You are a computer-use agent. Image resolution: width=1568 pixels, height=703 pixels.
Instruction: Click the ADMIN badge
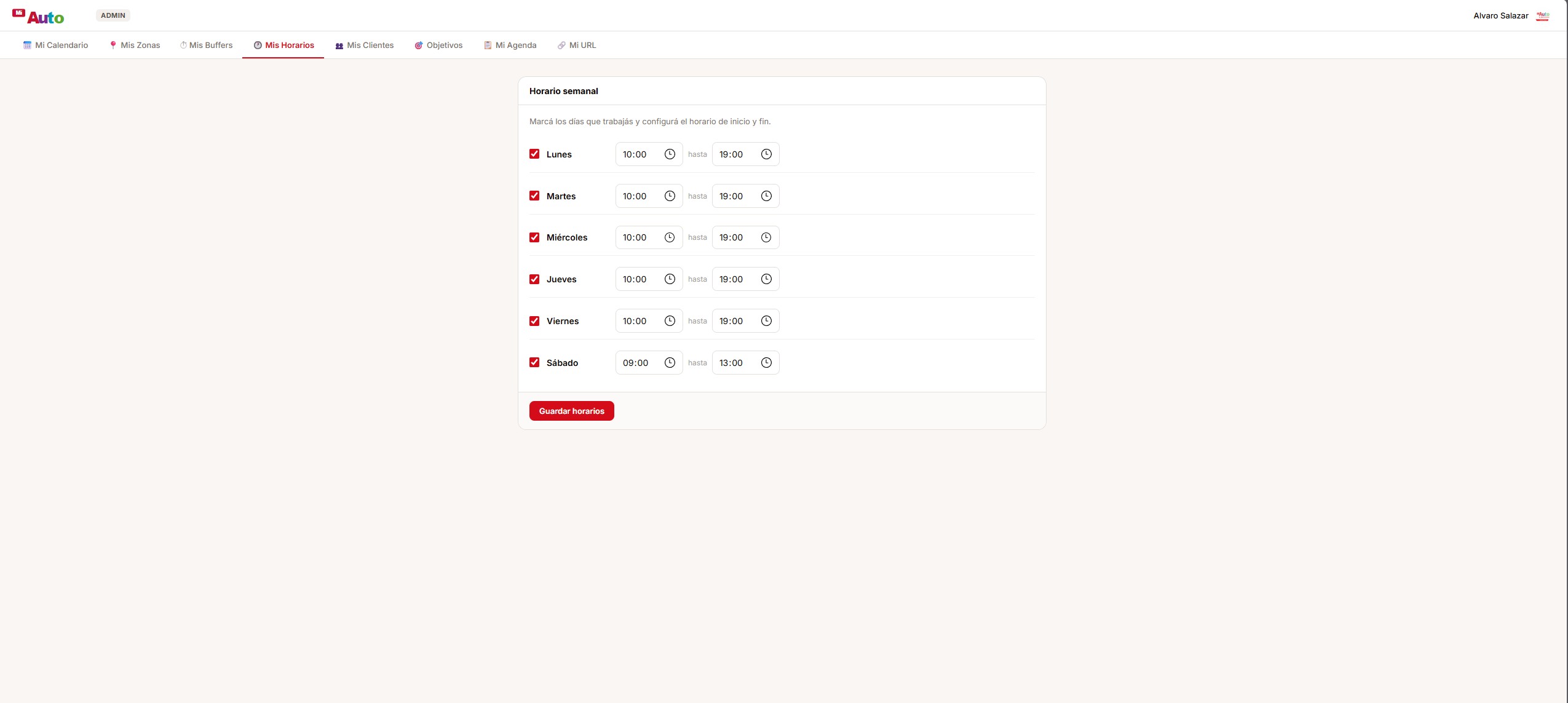[113, 15]
